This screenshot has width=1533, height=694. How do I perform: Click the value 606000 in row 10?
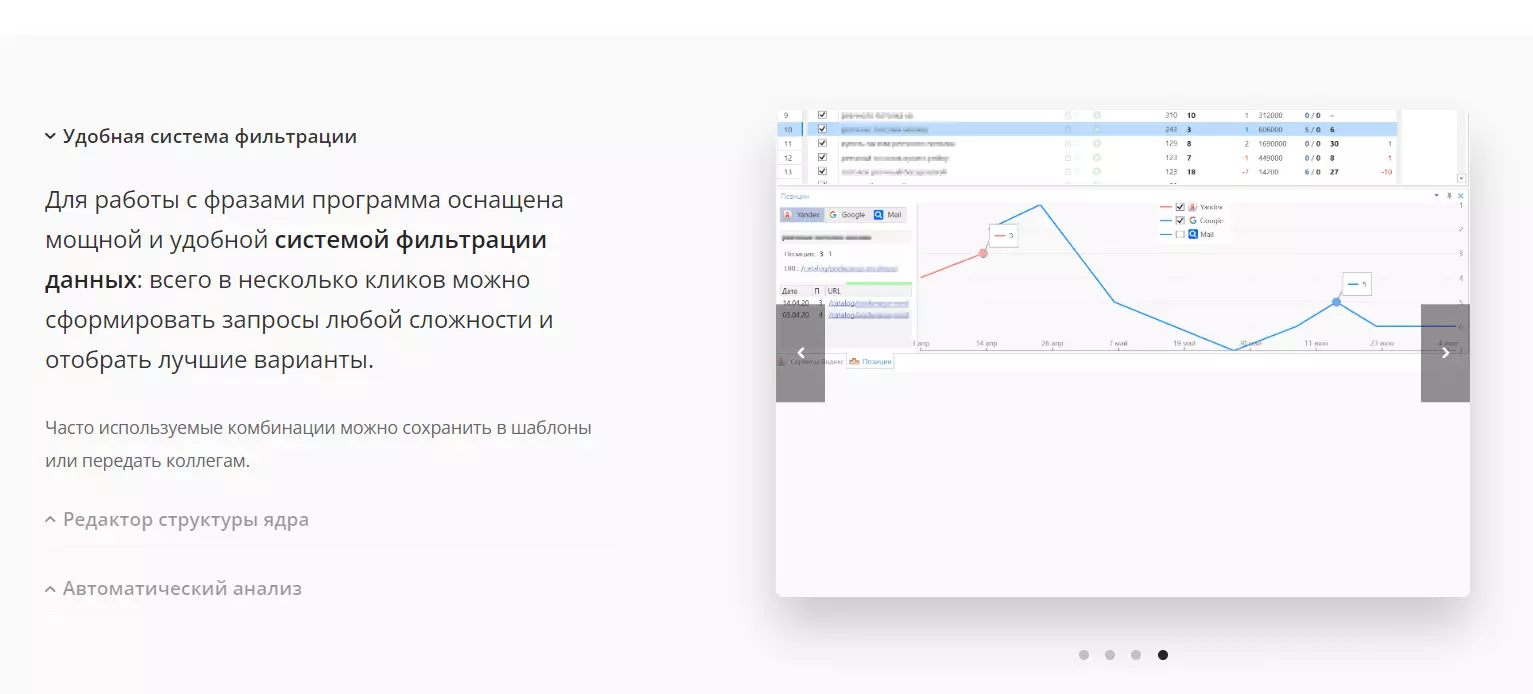pos(1270,129)
